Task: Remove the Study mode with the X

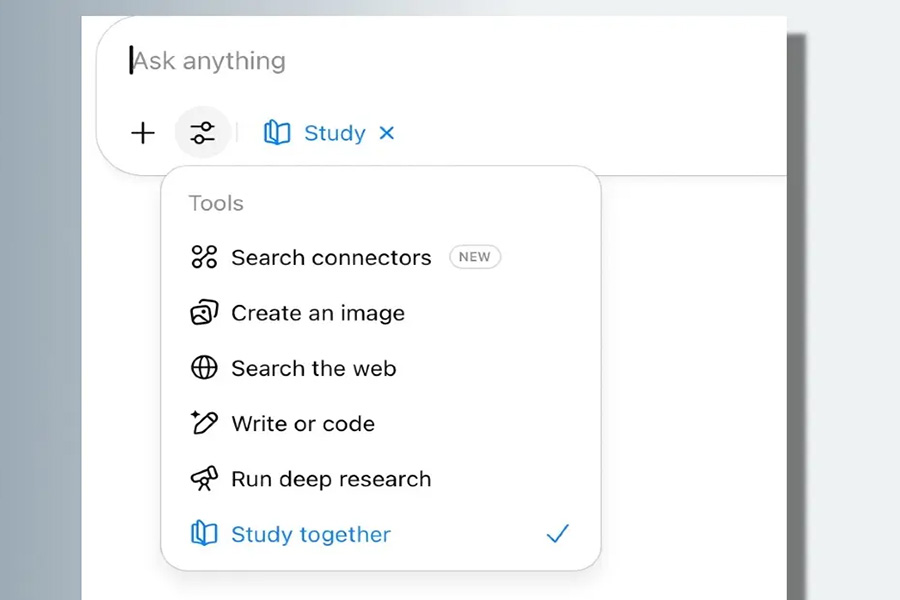Action: [x=387, y=133]
